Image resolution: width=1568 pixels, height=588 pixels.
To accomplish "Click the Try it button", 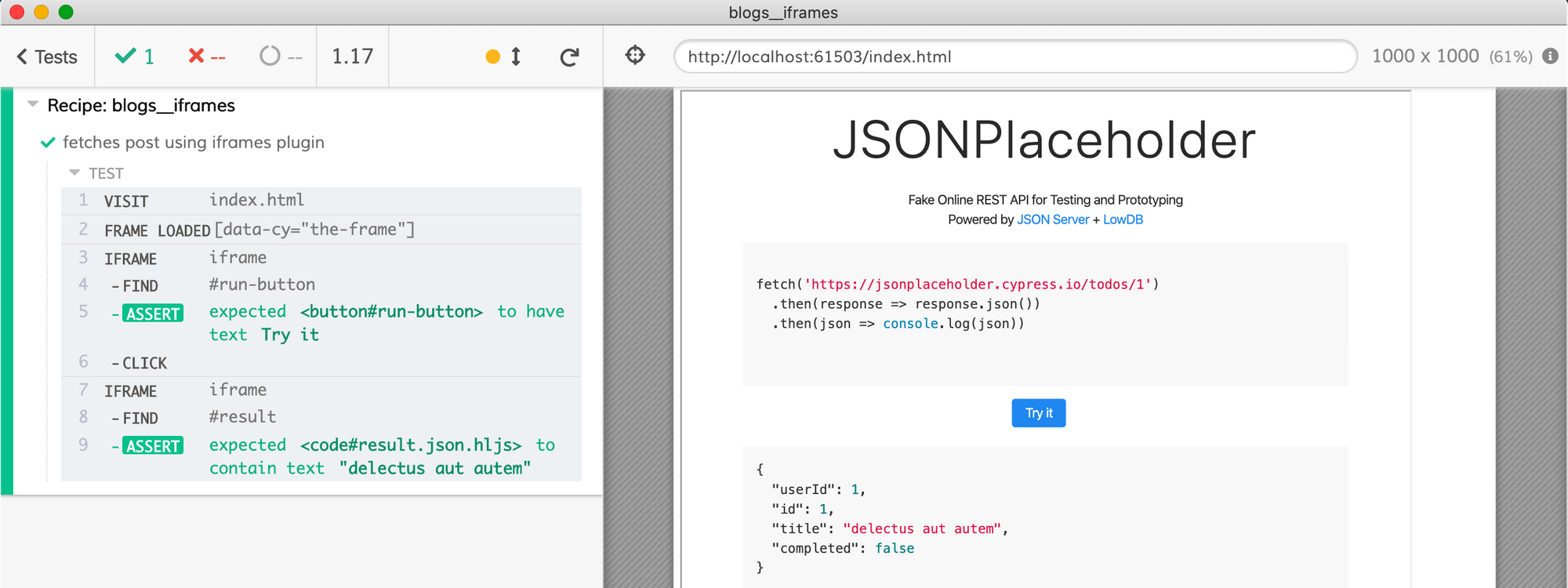I will tap(1039, 413).
